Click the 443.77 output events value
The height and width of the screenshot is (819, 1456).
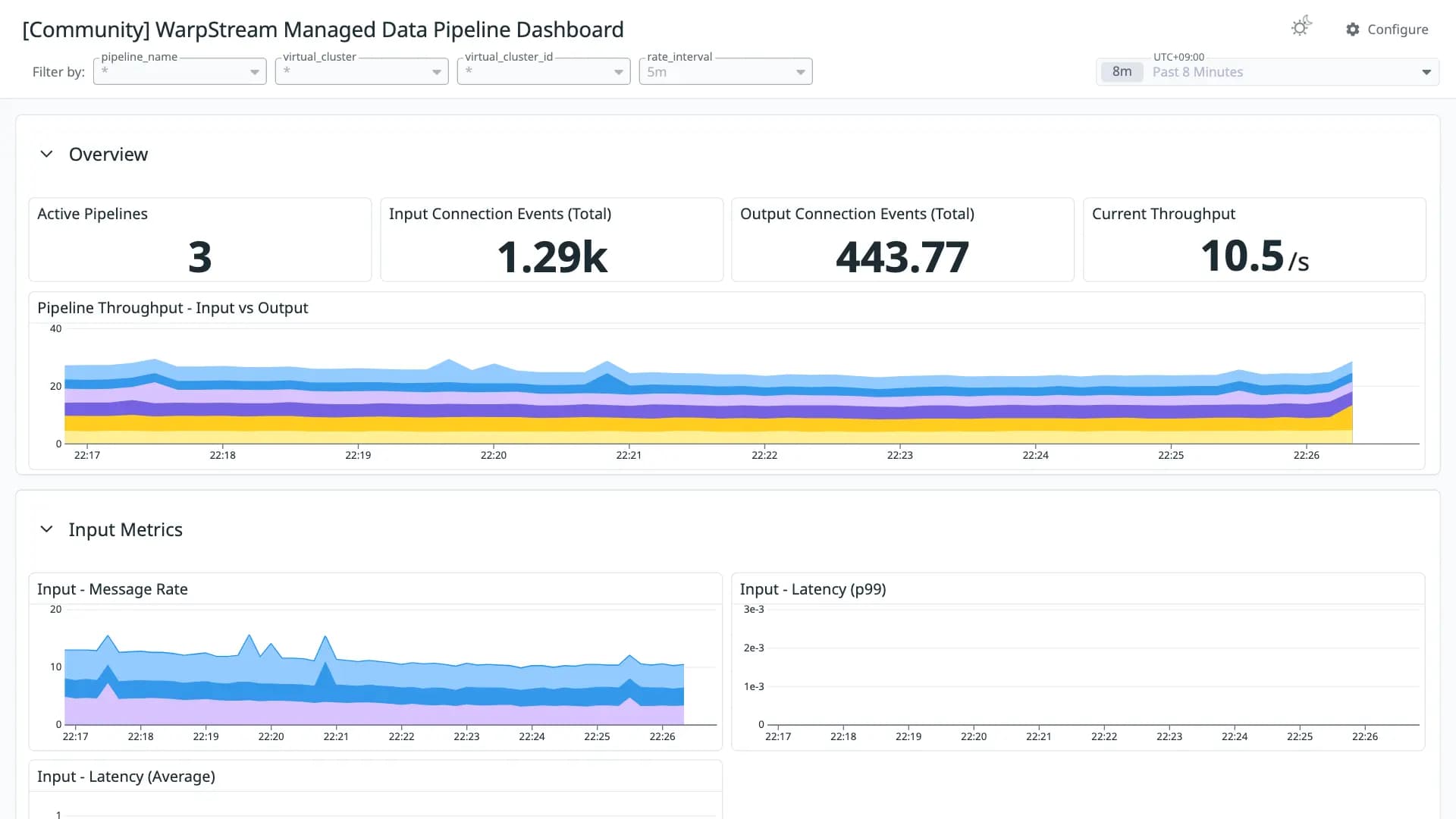[902, 256]
